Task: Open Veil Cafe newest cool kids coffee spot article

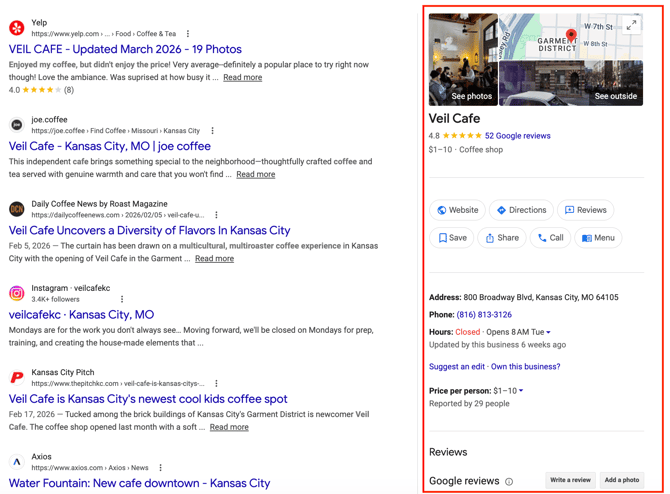Action: coord(148,399)
